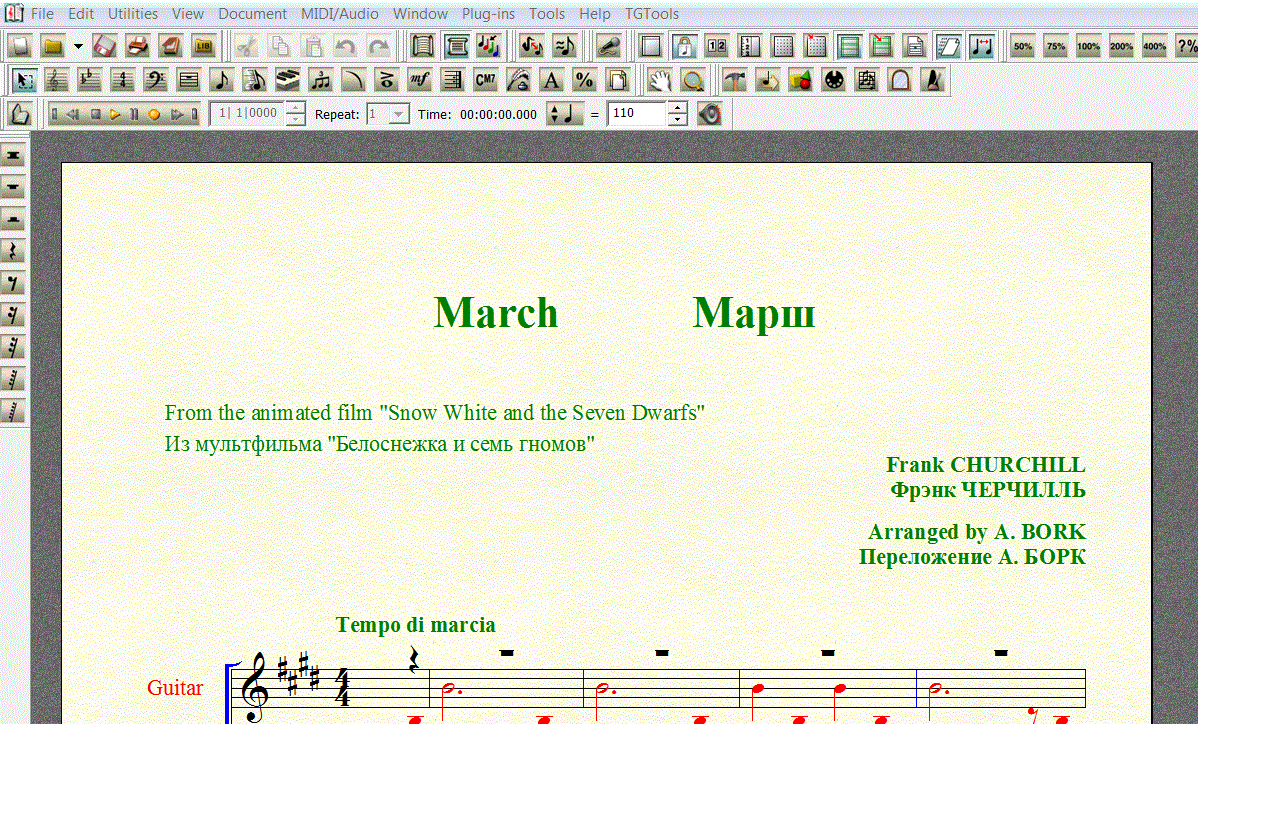Screen dimensions: 1274x817
Task: Open the library LIB icon
Action: coord(203,45)
